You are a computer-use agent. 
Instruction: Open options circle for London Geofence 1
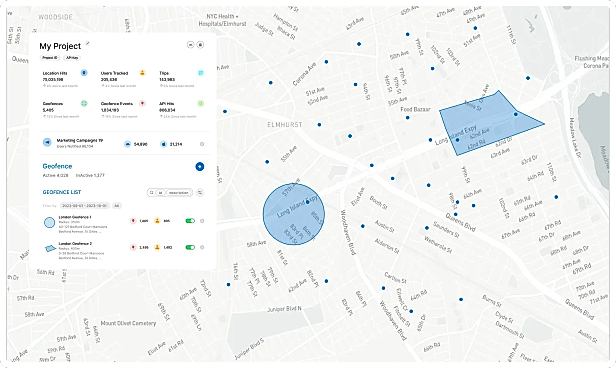(x=202, y=221)
